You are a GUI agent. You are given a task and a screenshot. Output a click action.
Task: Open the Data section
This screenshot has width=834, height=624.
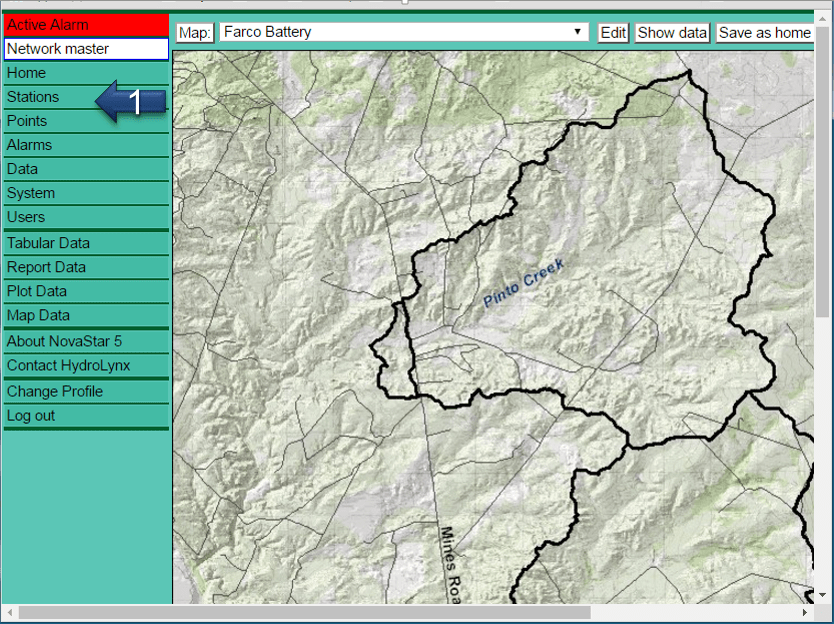(22, 169)
